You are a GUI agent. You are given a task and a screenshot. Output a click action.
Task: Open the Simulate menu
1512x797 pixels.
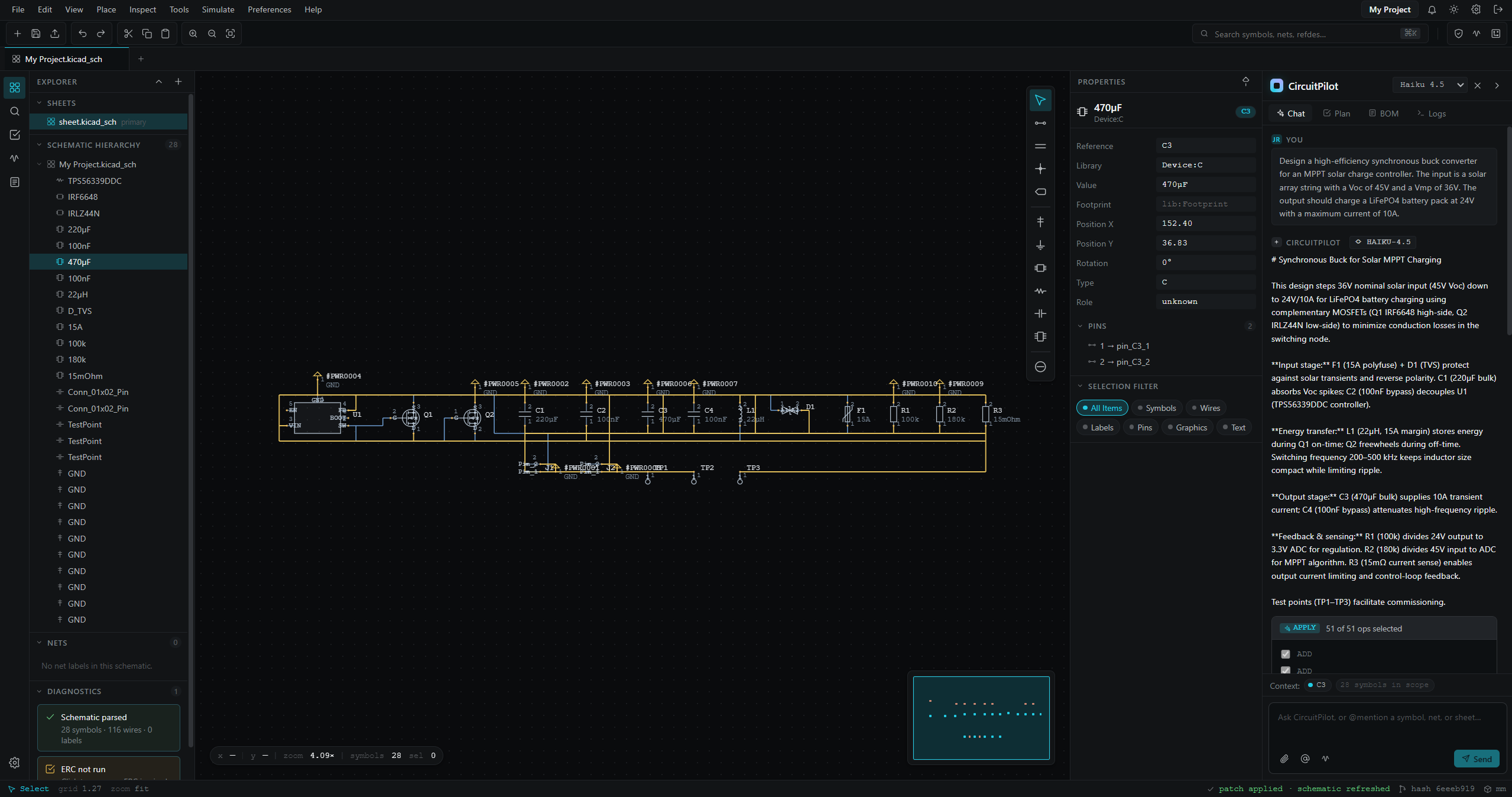[x=218, y=9]
